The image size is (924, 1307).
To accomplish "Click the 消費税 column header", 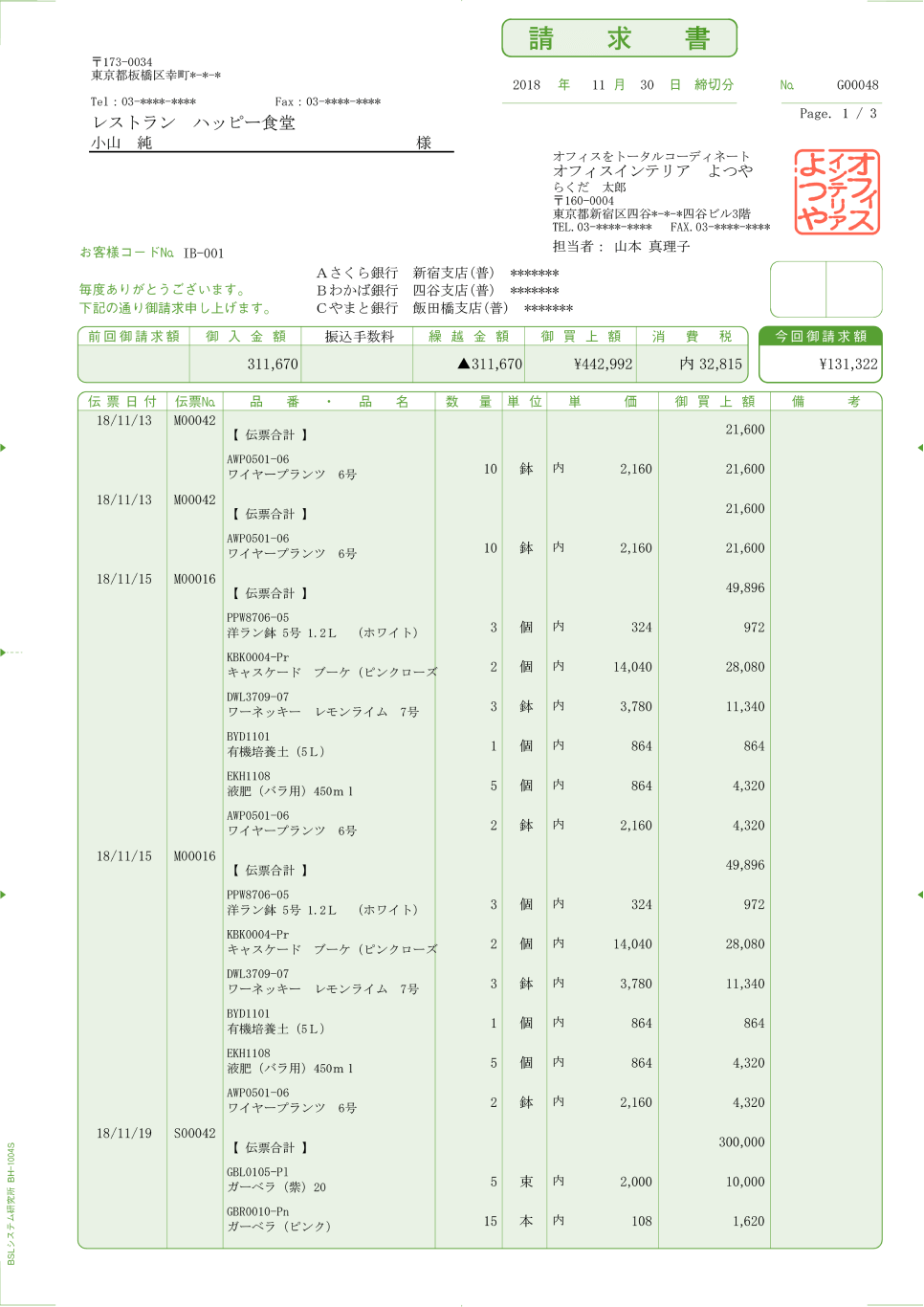I will [x=693, y=337].
